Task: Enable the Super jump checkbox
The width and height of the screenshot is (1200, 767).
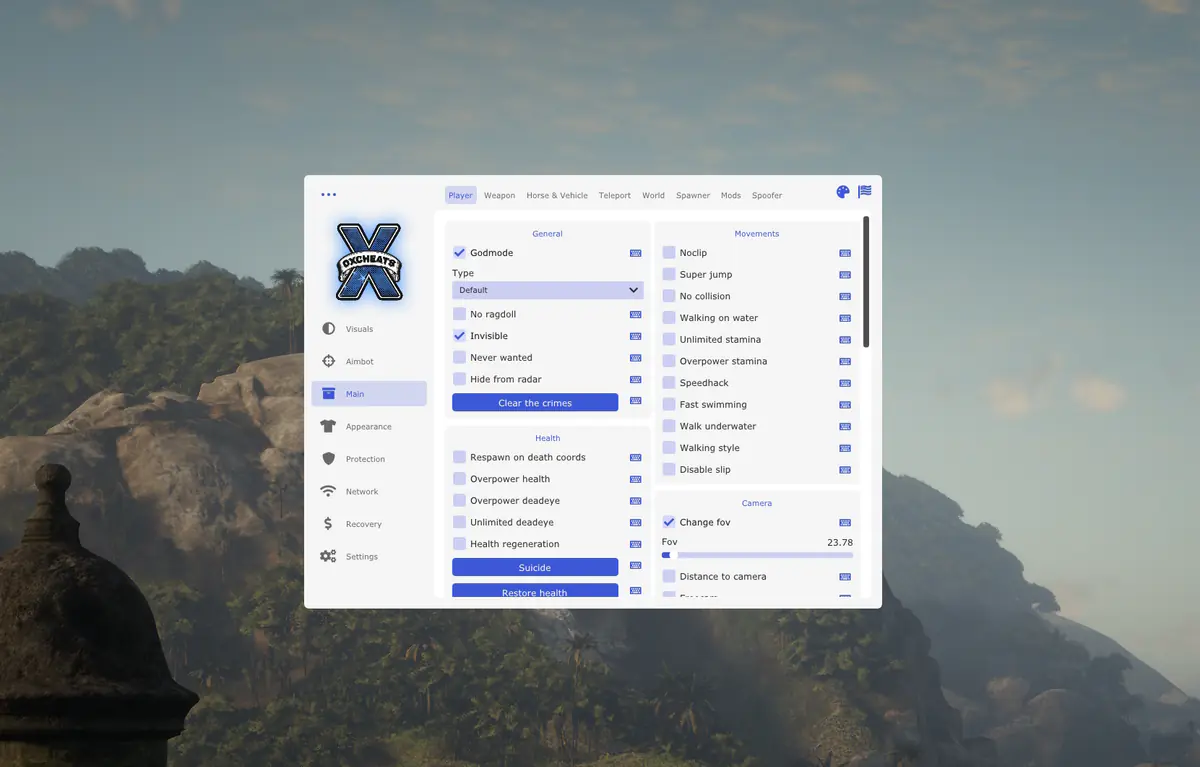Action: point(669,274)
